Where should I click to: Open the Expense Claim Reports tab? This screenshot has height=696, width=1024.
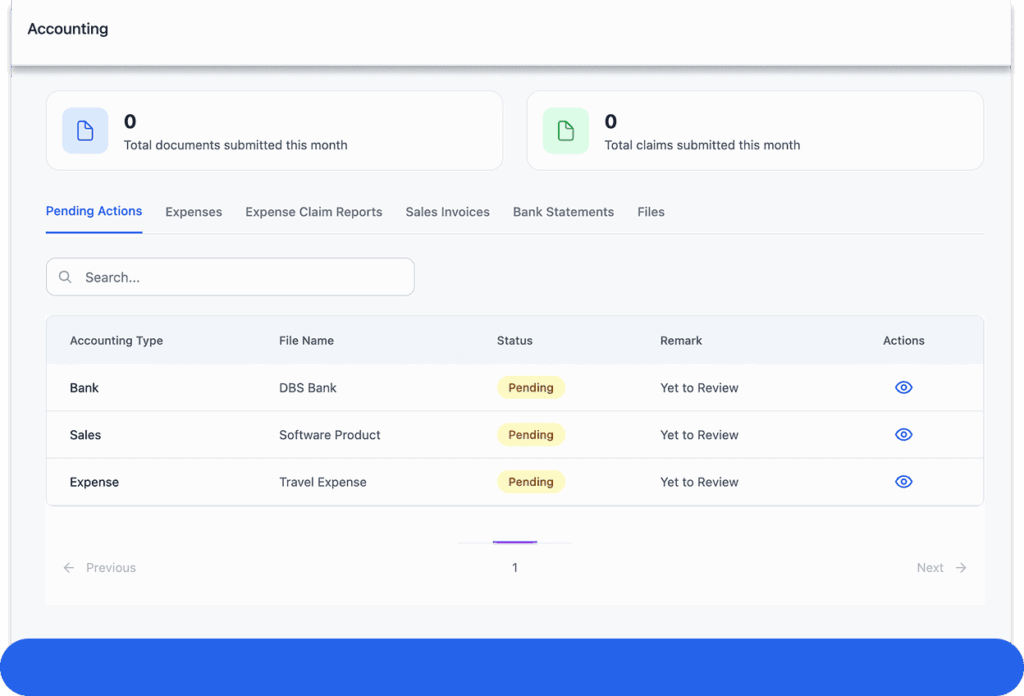click(x=314, y=212)
